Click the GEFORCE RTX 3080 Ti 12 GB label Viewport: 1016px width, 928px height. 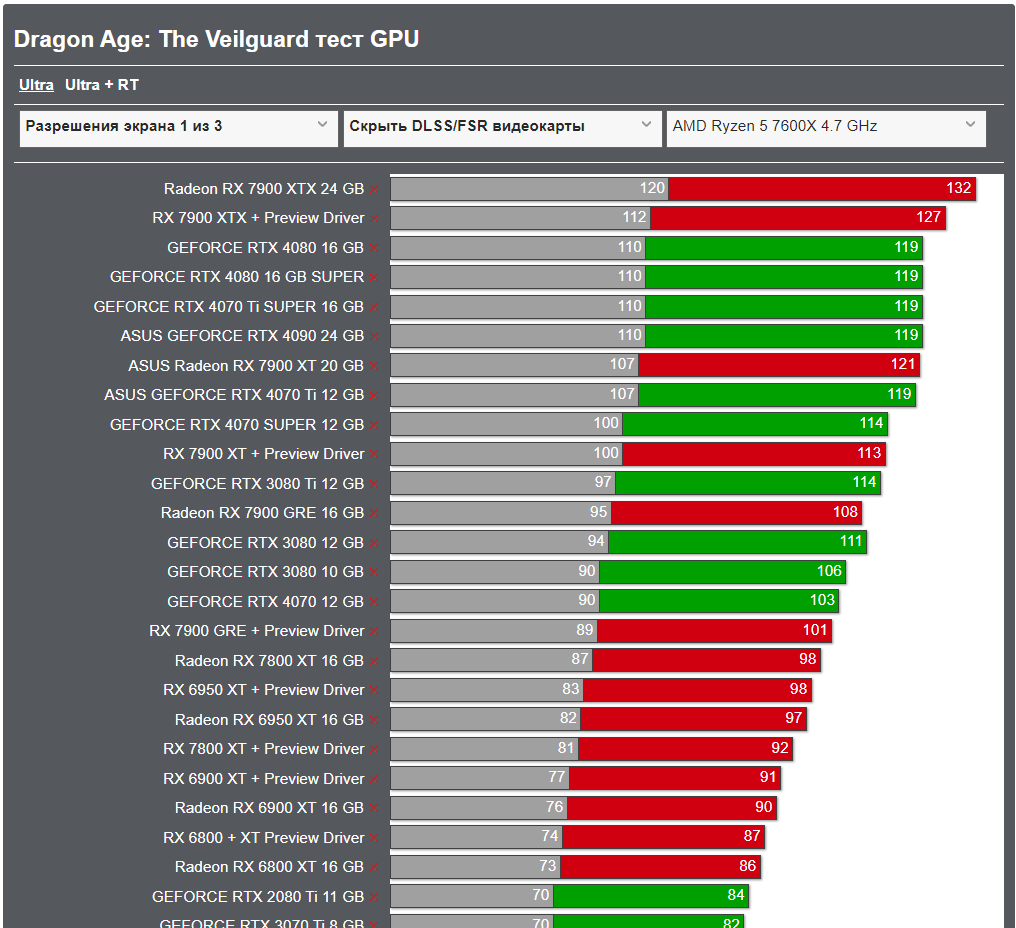tap(257, 484)
